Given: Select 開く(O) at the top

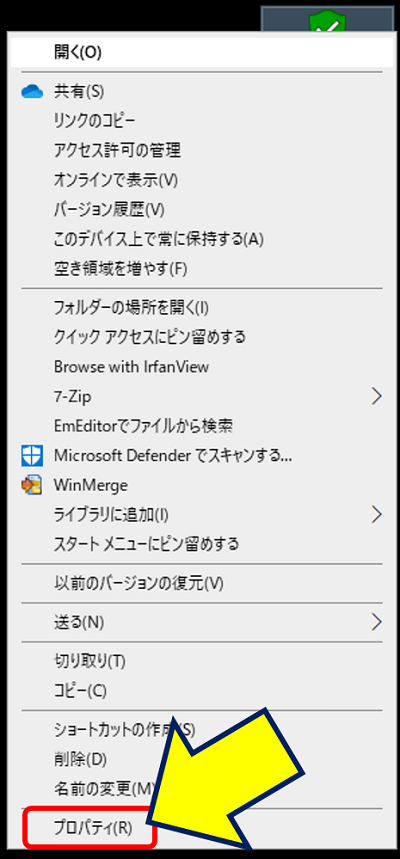Looking at the screenshot, I should pos(201,53).
